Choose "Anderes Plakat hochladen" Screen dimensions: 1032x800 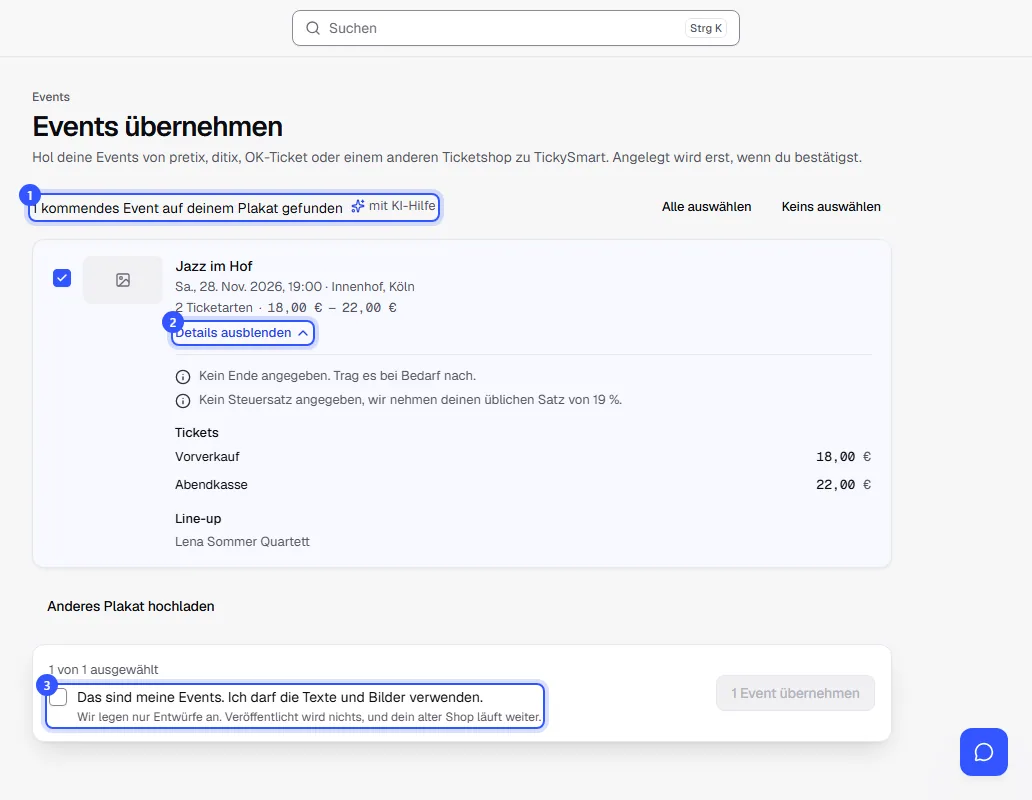click(x=131, y=606)
